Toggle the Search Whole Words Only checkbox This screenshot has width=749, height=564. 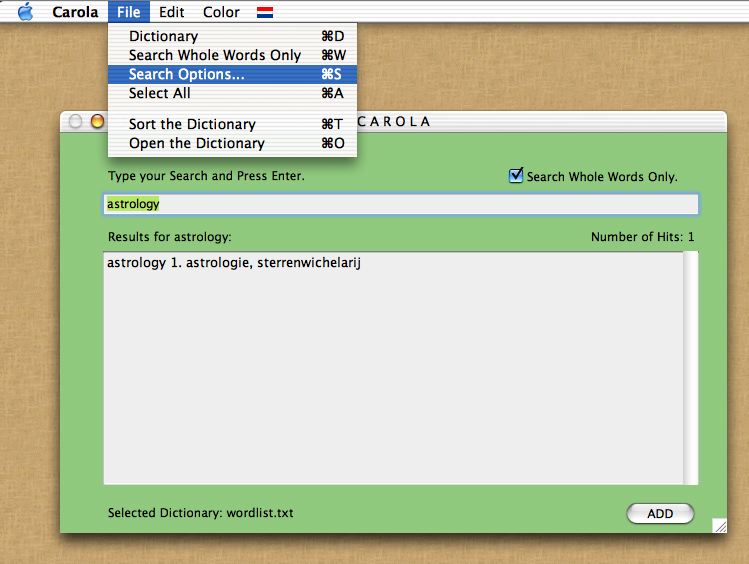[515, 176]
